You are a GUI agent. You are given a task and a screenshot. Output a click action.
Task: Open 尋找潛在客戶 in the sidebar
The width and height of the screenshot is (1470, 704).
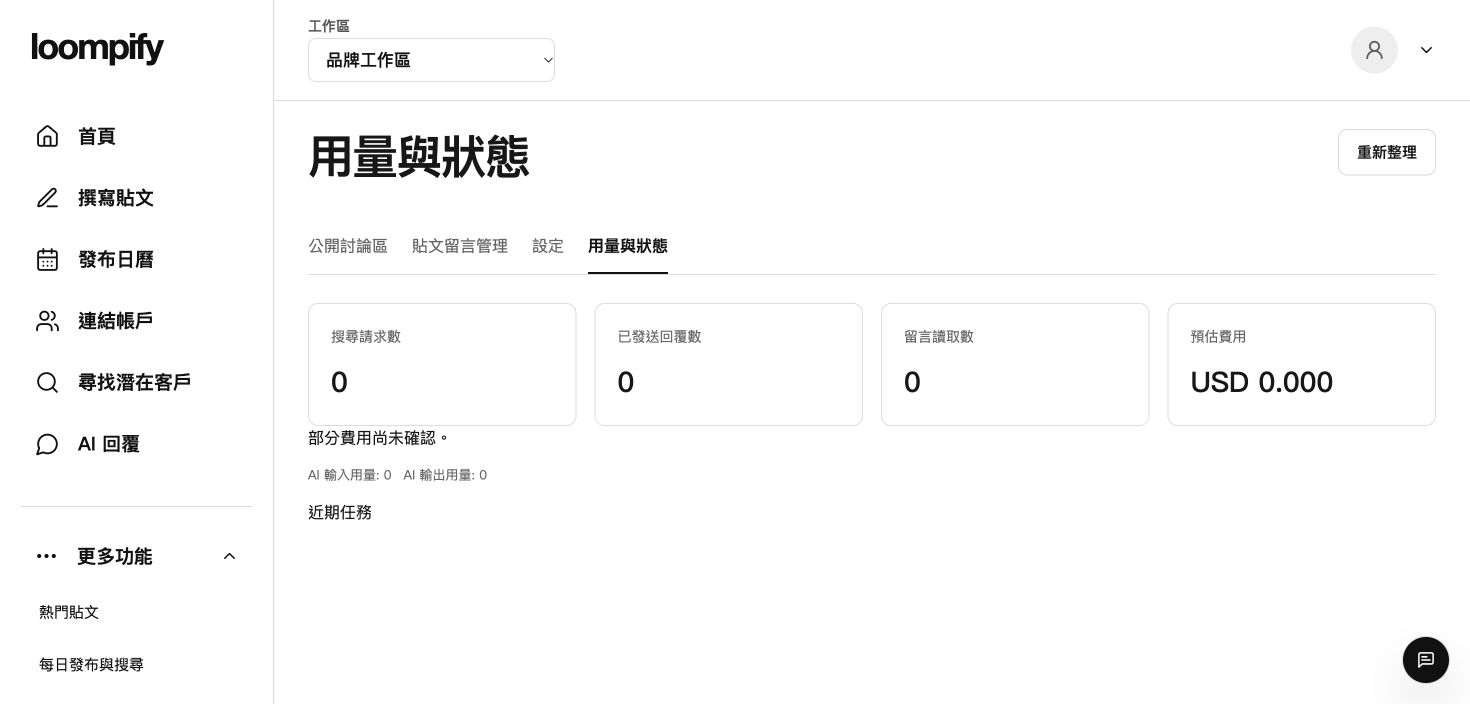point(136,383)
